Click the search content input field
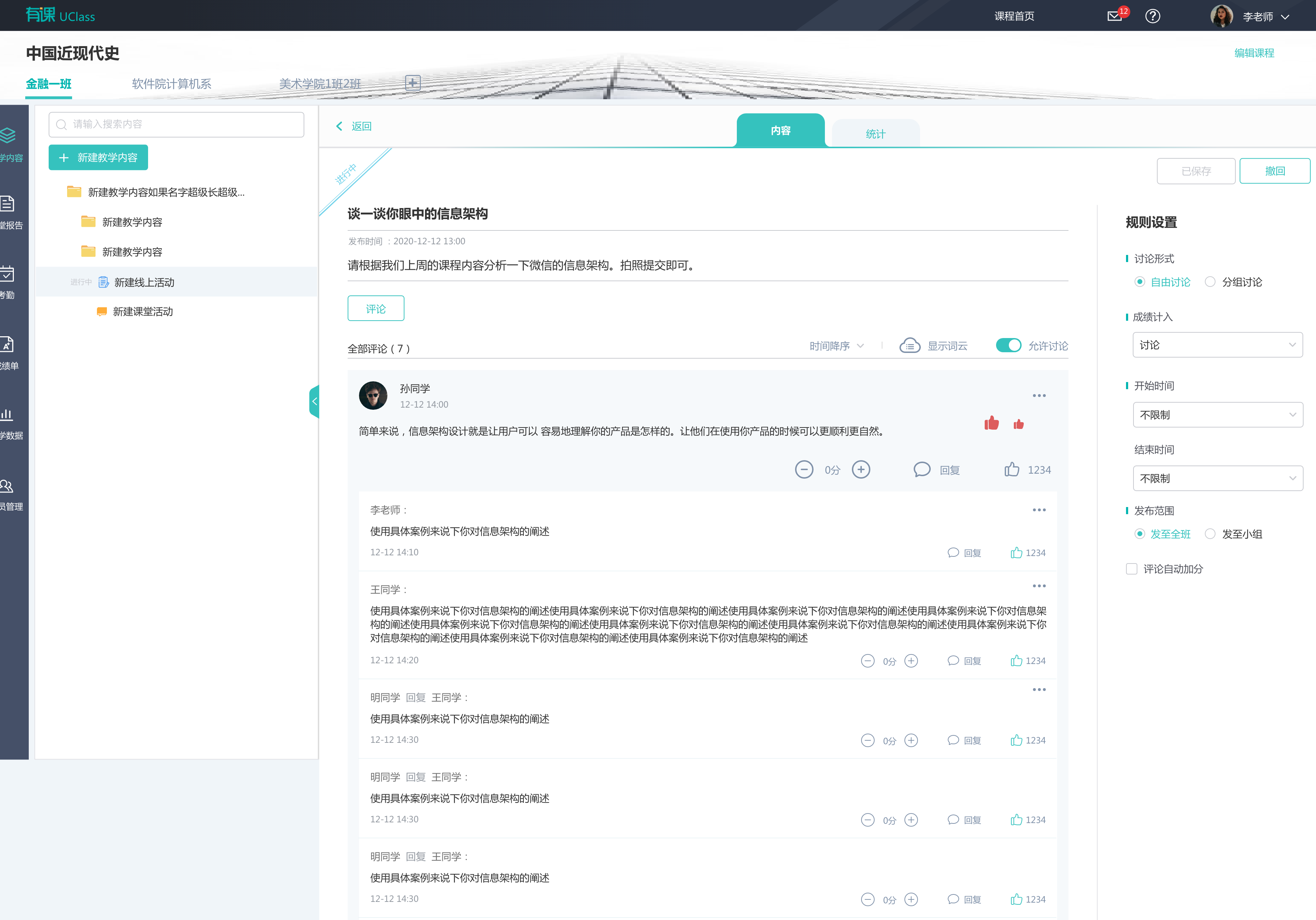This screenshot has width=1316, height=920. [176, 124]
